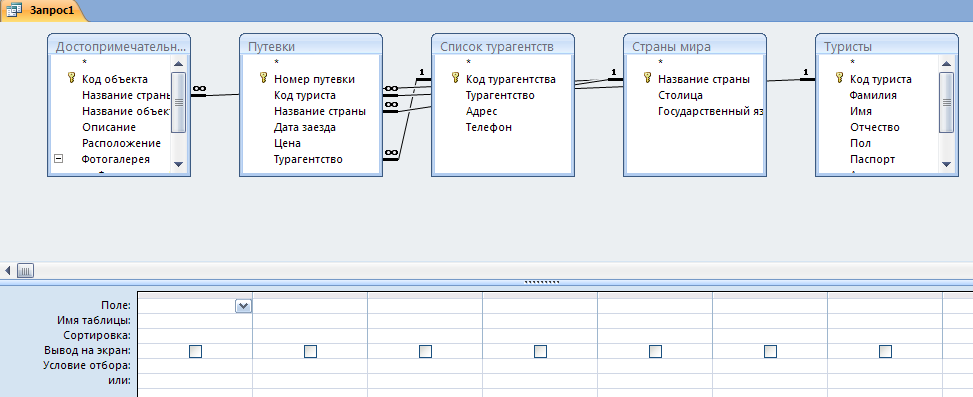This screenshot has width=973, height=397.
Task: Click first column или criteria cell
Action: [195, 381]
